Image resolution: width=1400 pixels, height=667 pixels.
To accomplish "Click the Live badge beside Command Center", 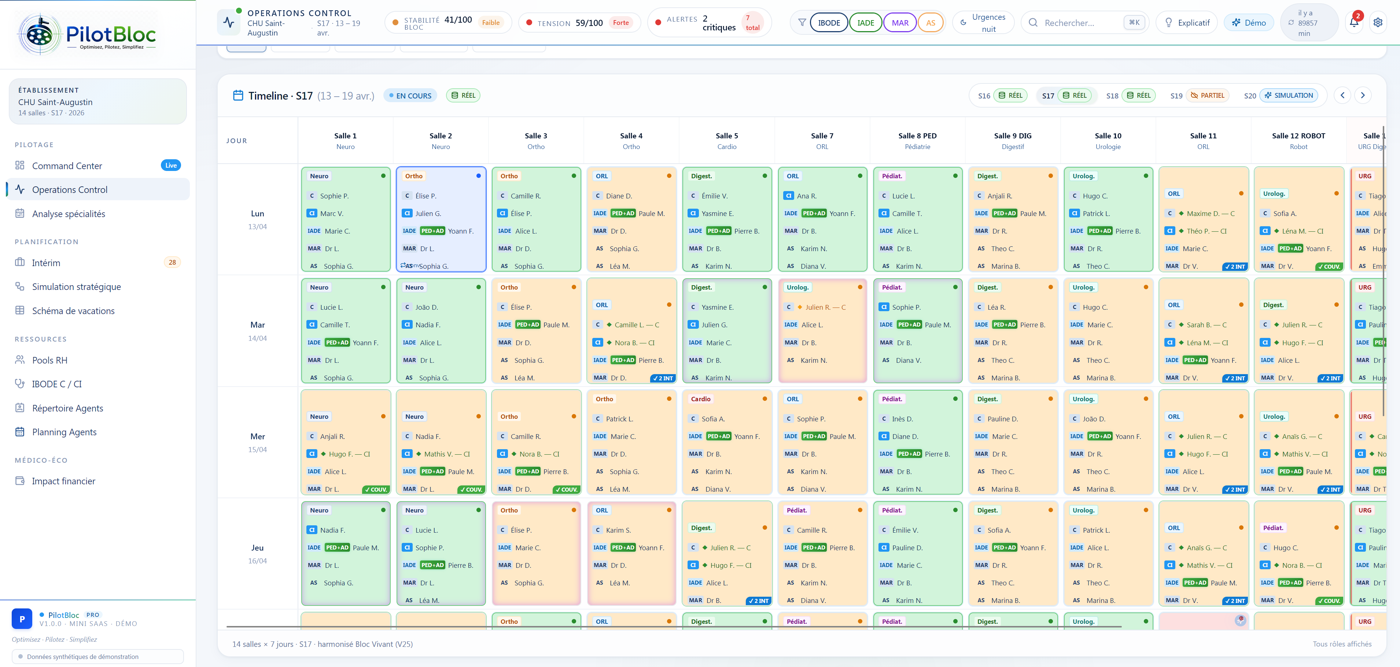I will pyautogui.click(x=171, y=165).
